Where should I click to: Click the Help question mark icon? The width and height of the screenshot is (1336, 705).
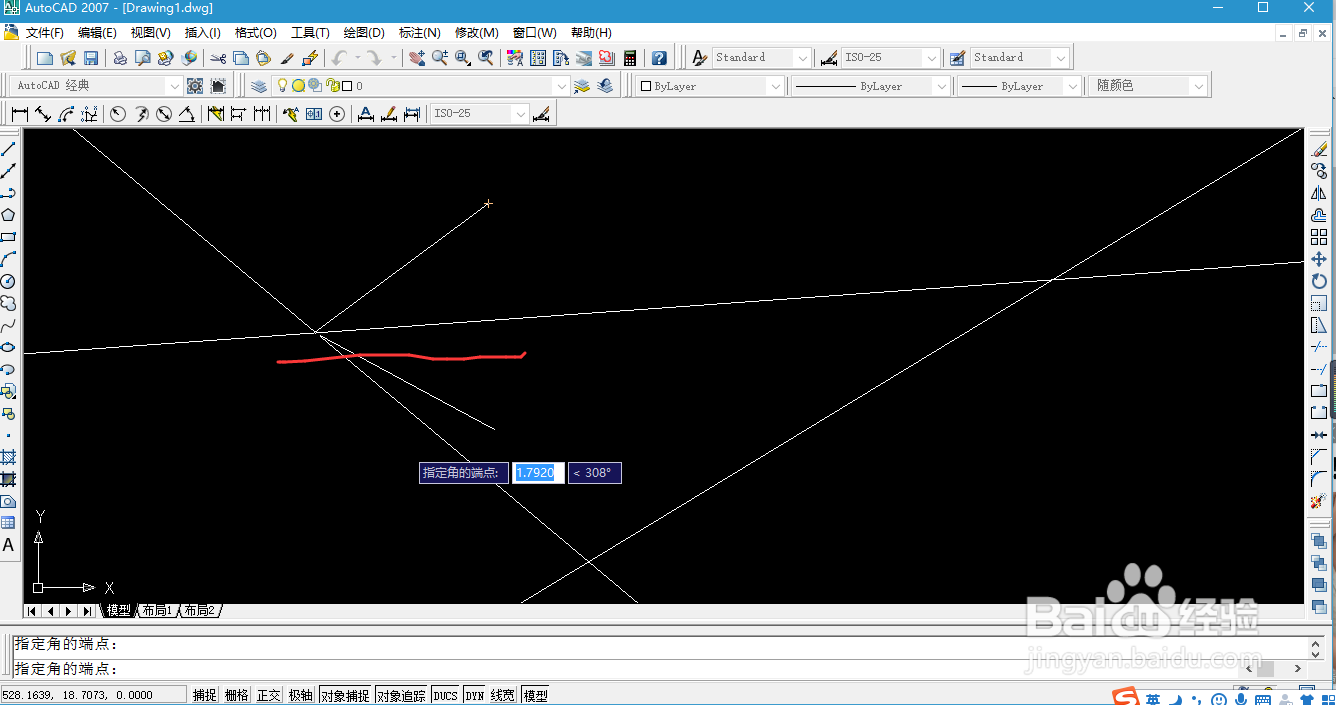(x=658, y=58)
